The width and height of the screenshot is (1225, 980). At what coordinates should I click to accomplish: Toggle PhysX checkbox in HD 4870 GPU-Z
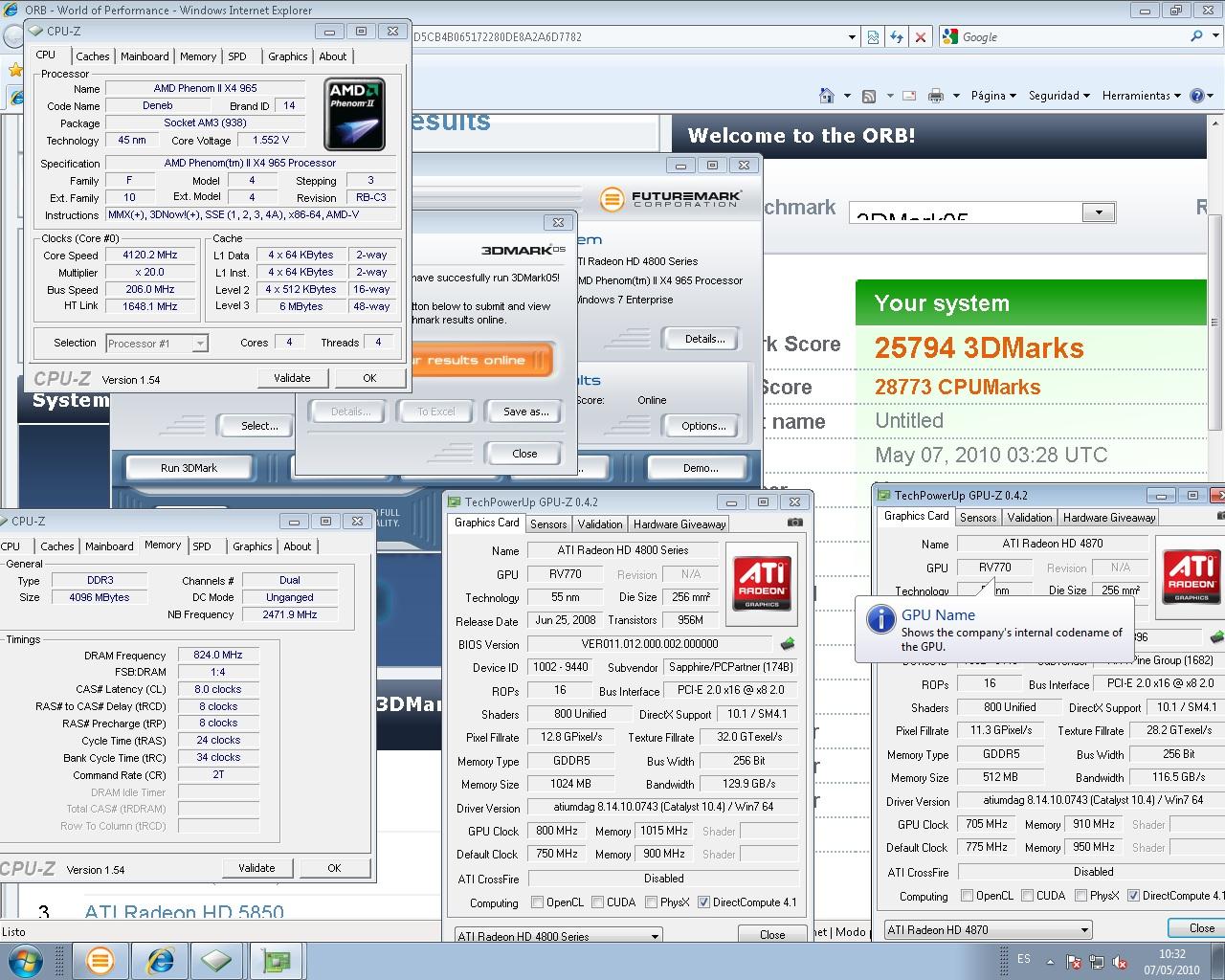coord(1080,896)
